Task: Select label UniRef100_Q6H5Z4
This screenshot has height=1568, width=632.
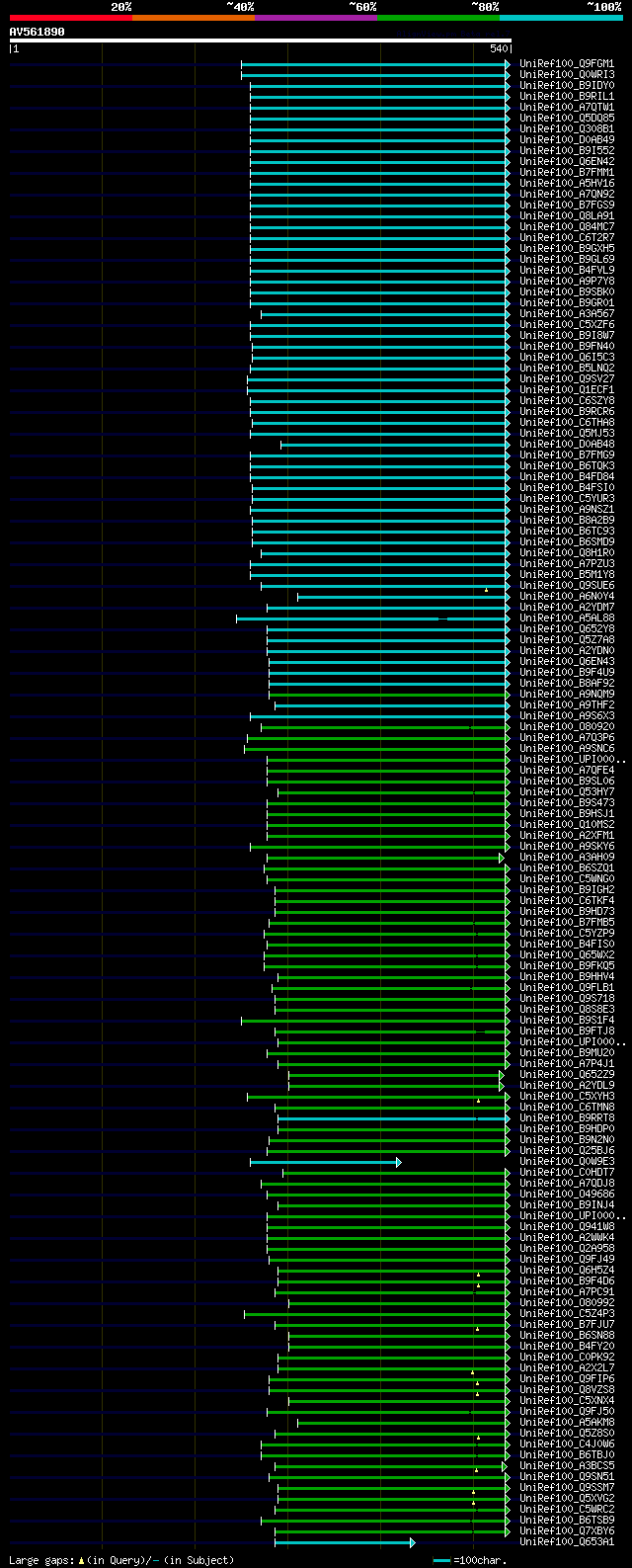Action: click(567, 1271)
